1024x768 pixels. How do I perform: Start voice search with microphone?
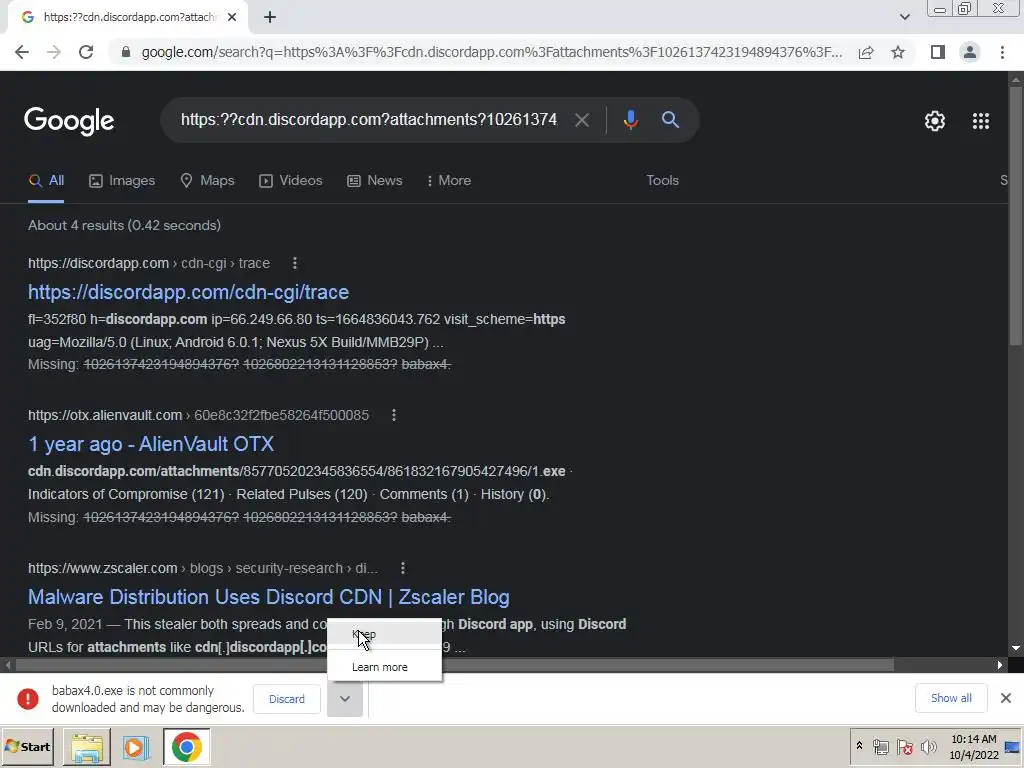630,120
